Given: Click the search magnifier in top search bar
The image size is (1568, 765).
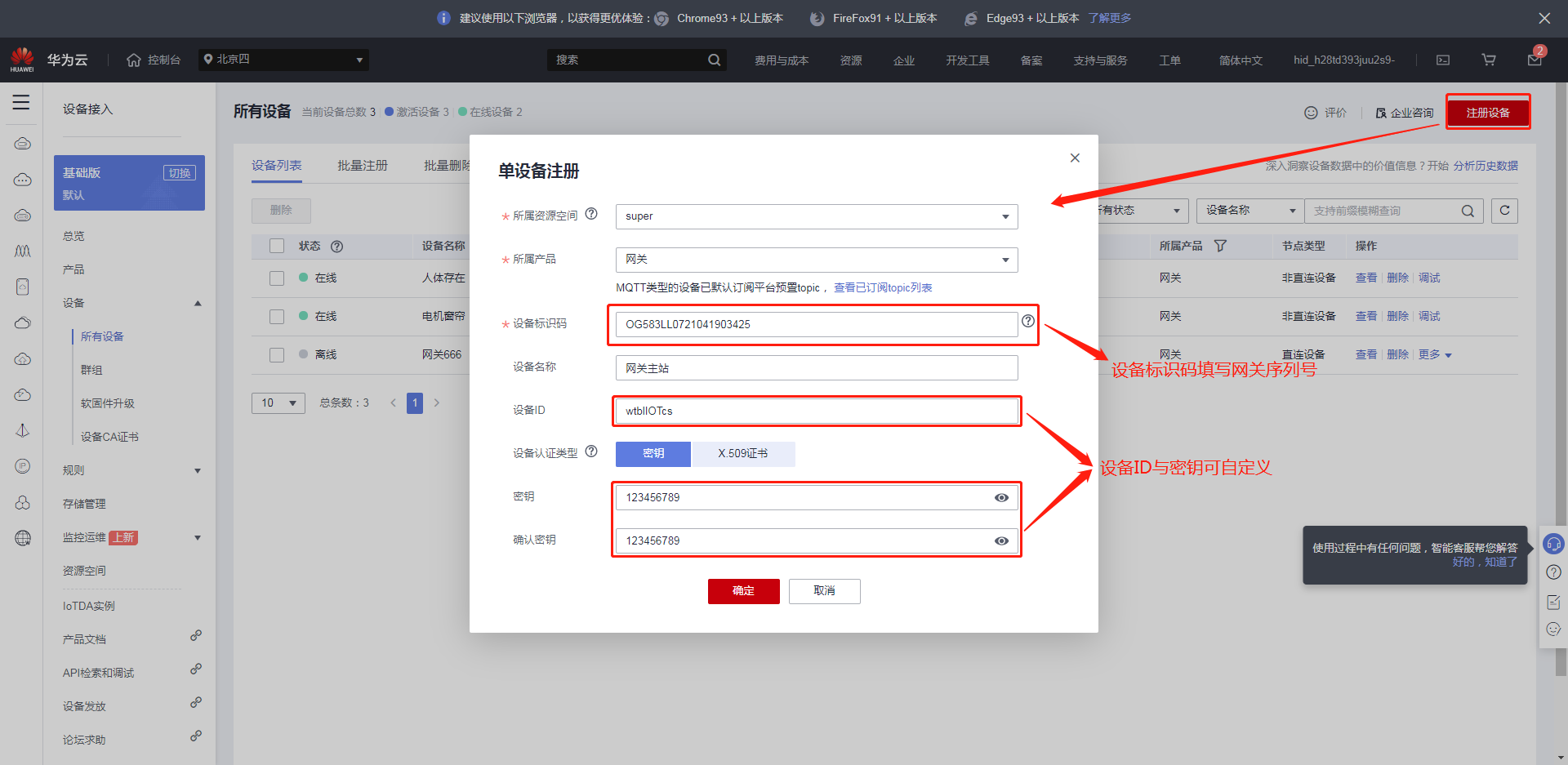Looking at the screenshot, I should [x=714, y=60].
